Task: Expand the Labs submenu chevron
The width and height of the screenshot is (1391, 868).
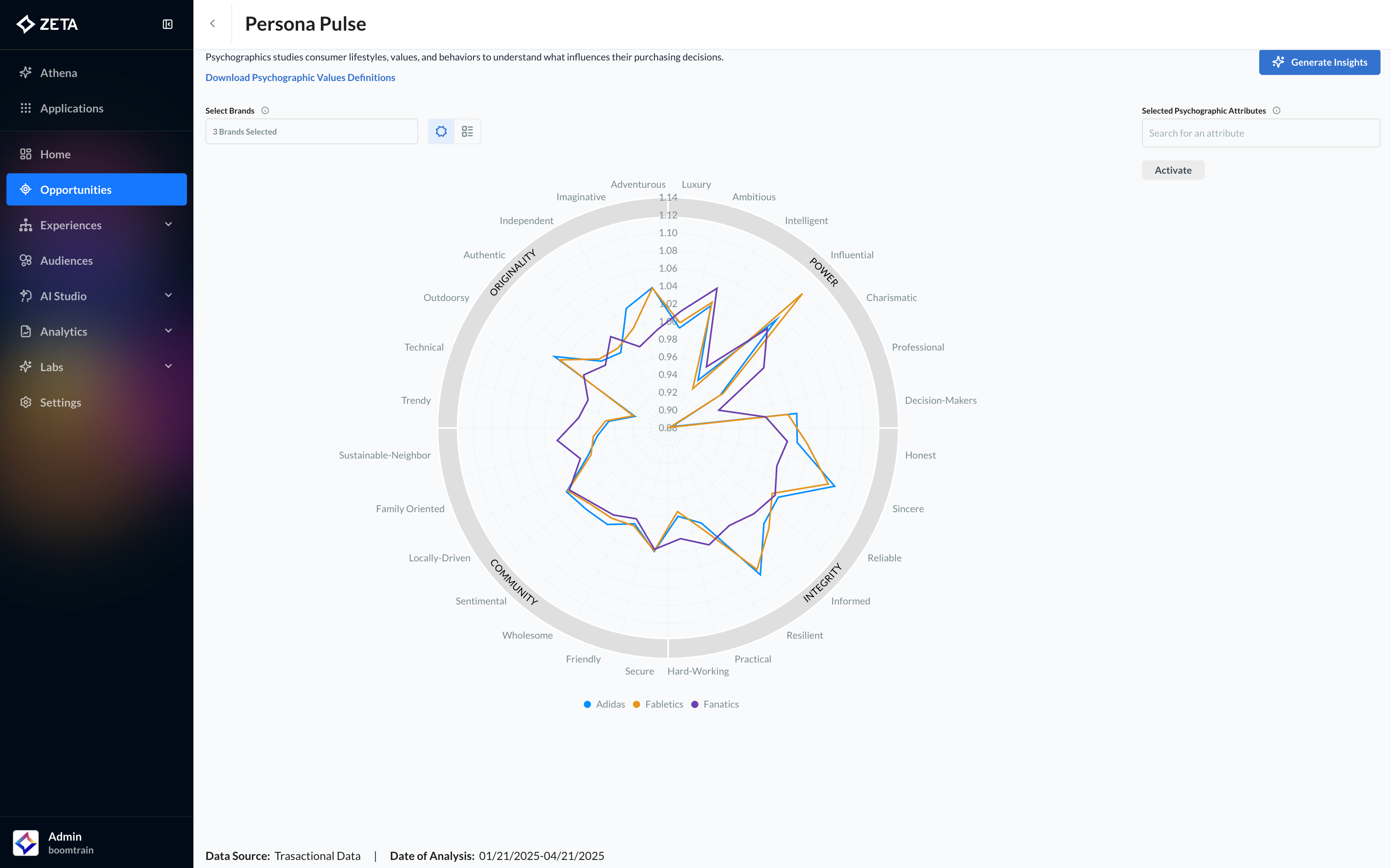Action: 168,366
